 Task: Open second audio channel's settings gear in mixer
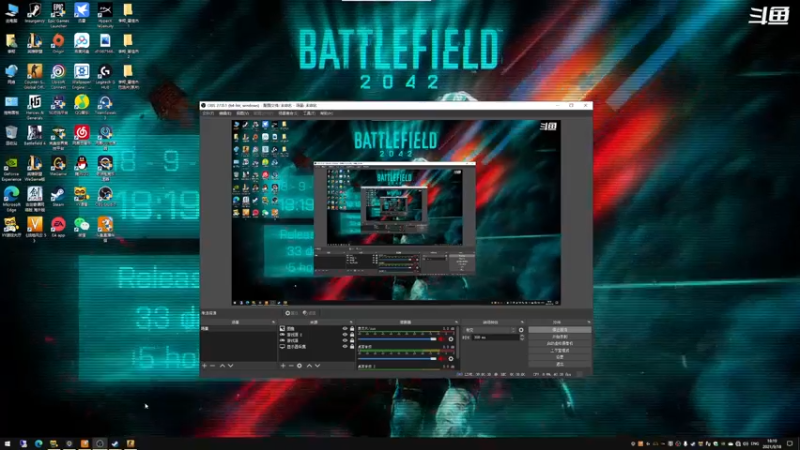pos(451,359)
